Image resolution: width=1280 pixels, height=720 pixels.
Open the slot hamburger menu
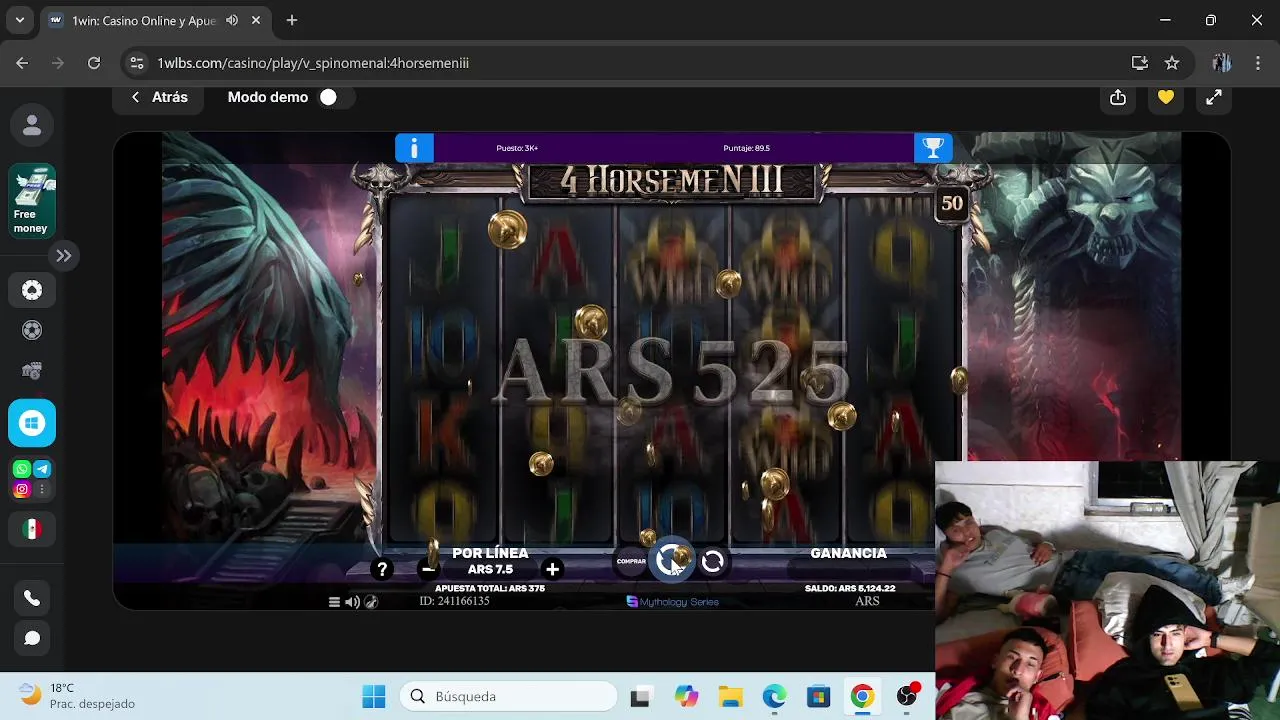click(334, 602)
